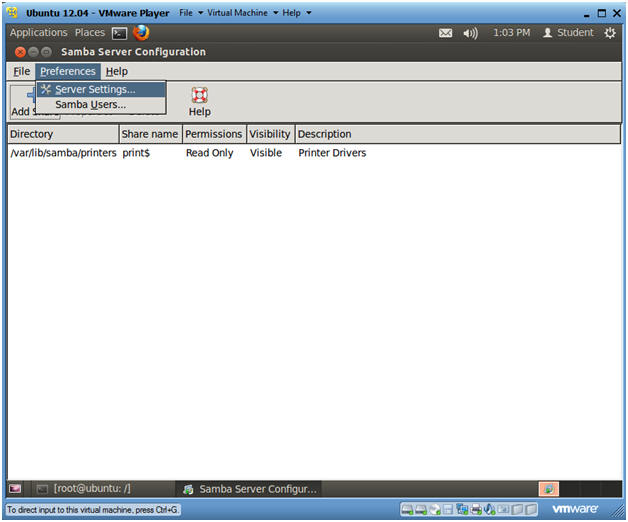Click the sound volume indicator icon

(470, 33)
